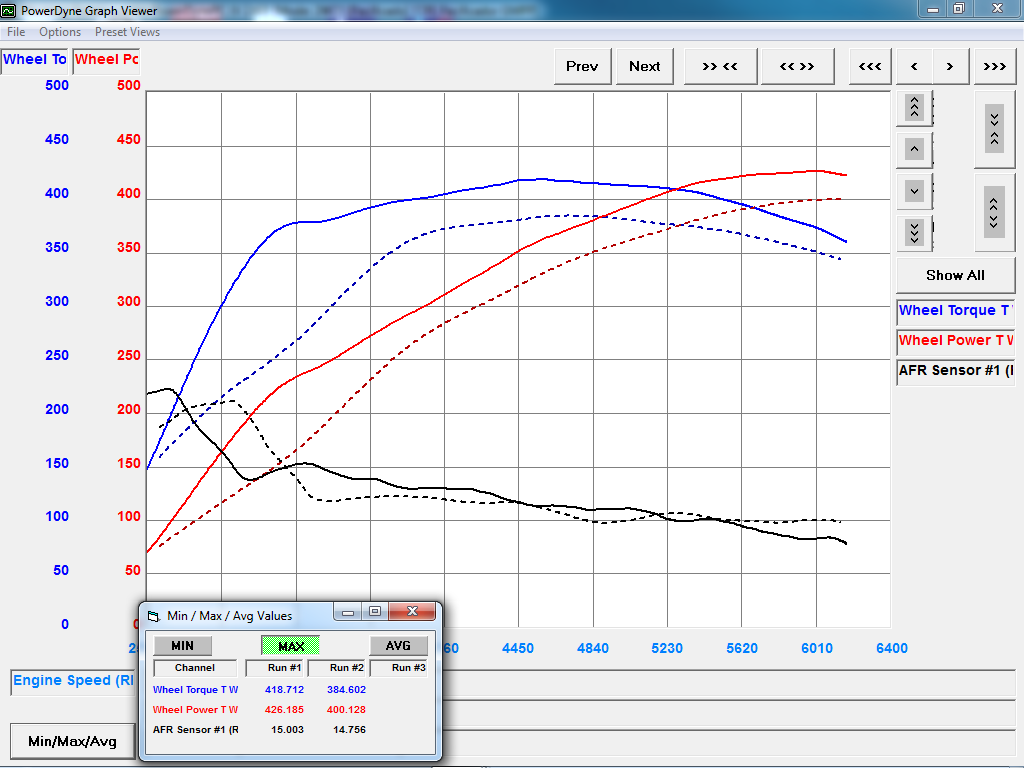Click the single down-chevron scroll button

(914, 190)
